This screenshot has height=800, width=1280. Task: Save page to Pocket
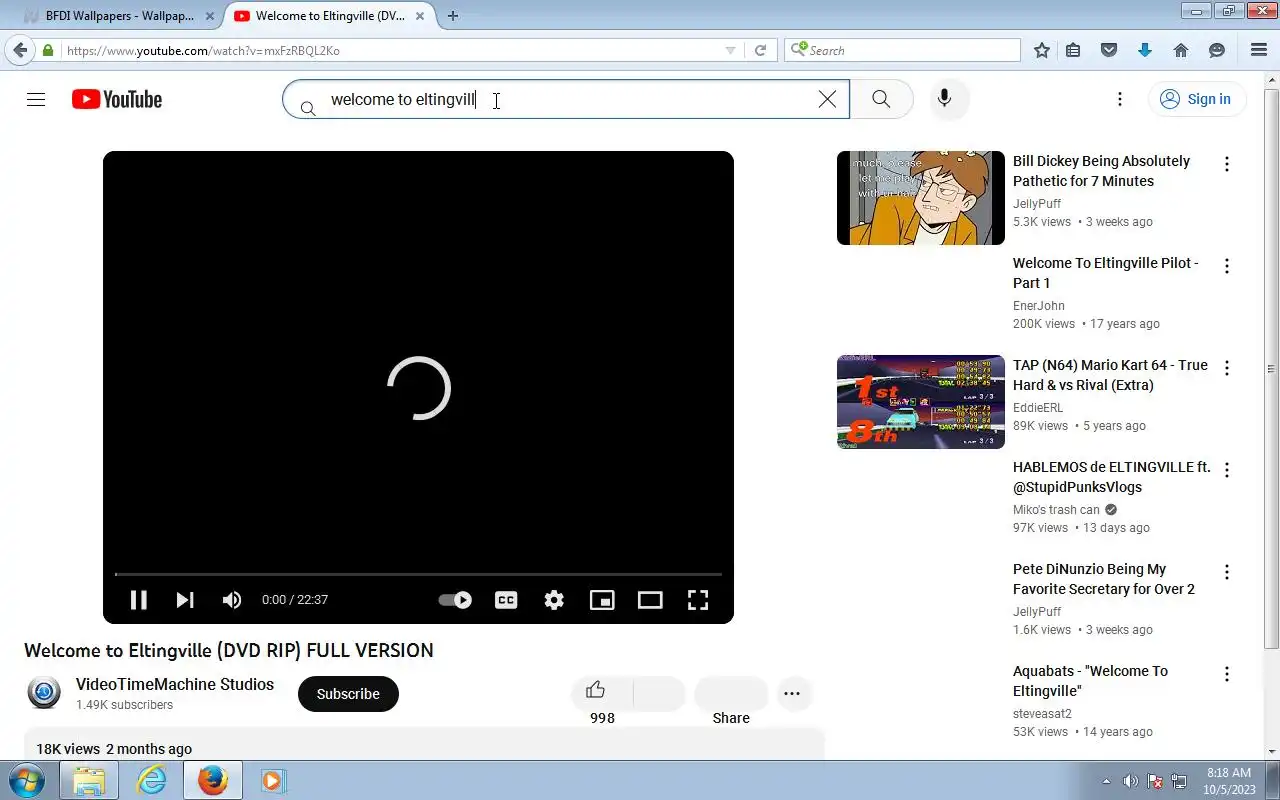(x=1109, y=50)
